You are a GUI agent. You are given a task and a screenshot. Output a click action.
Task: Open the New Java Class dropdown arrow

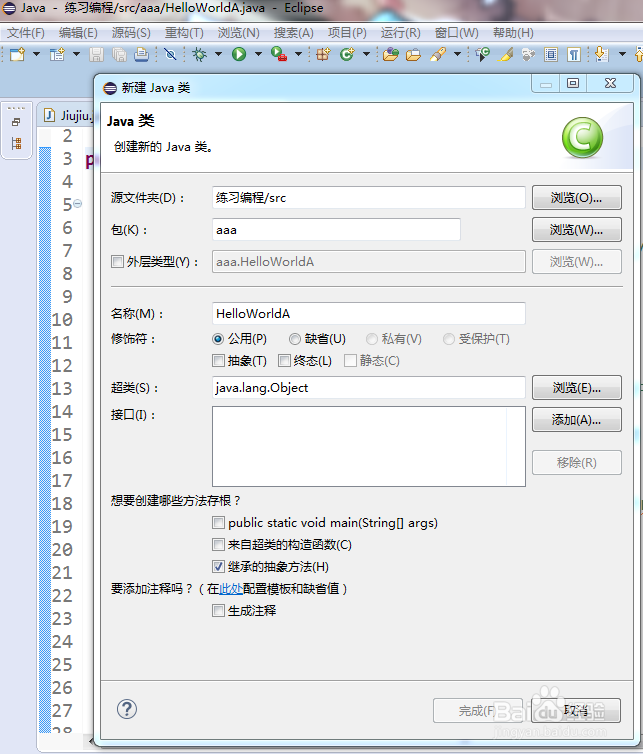(366, 54)
